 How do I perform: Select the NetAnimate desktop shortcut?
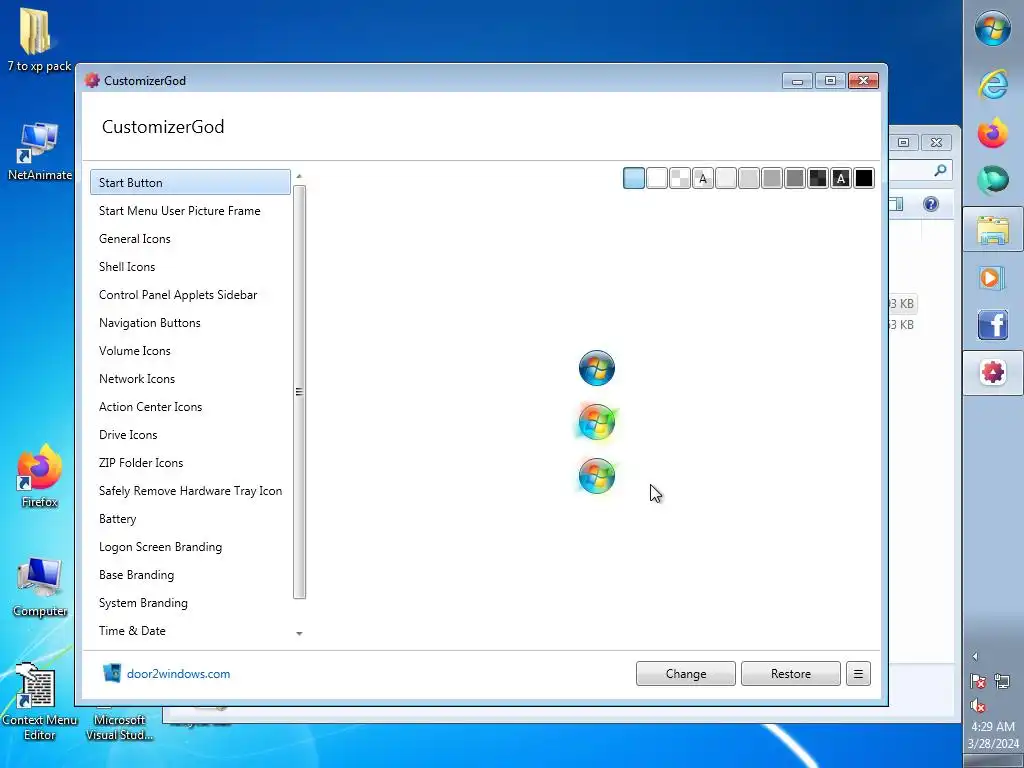39,152
